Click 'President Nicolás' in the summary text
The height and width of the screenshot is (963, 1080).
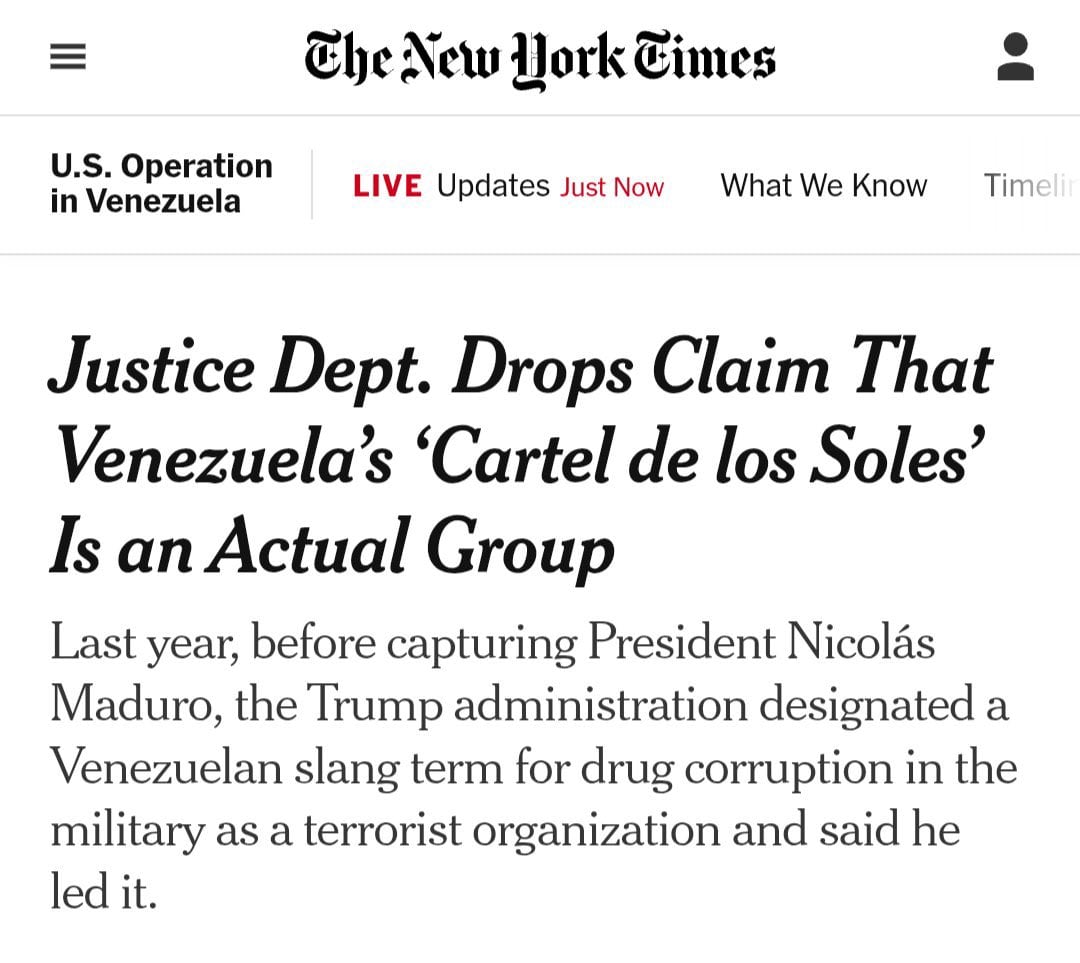761,643
